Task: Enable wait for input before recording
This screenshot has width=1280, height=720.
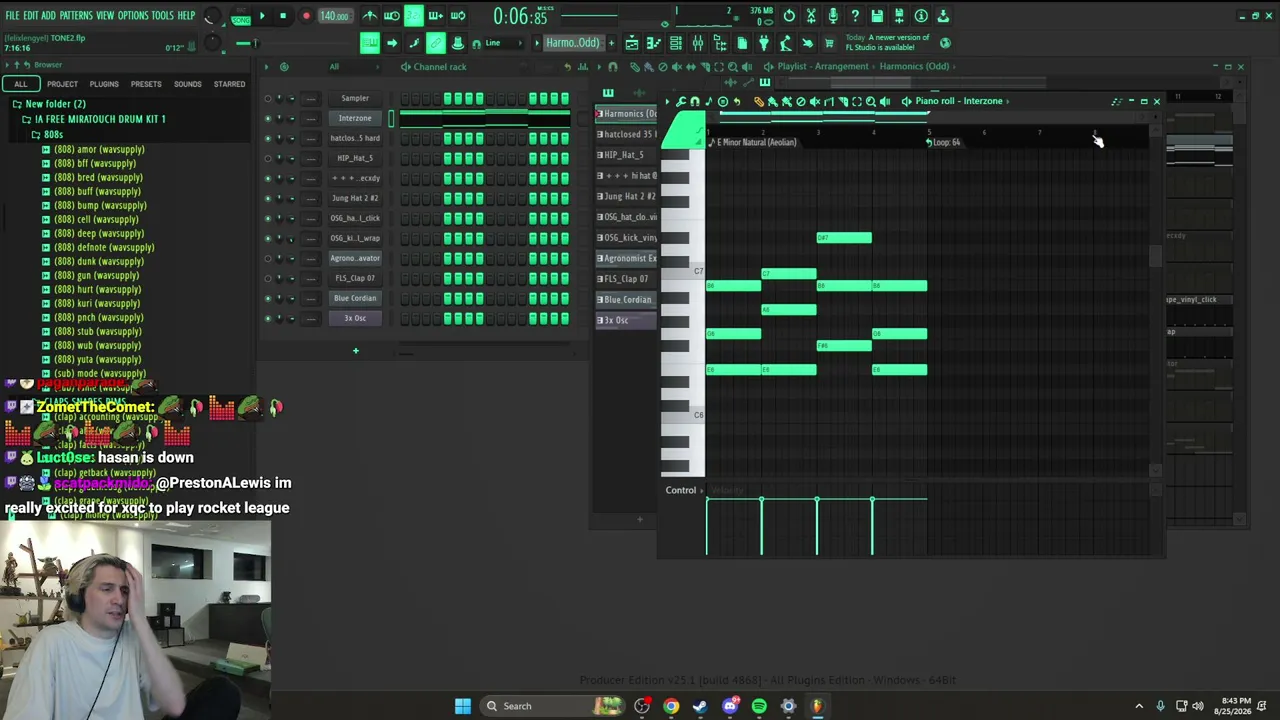Action: coord(392,16)
